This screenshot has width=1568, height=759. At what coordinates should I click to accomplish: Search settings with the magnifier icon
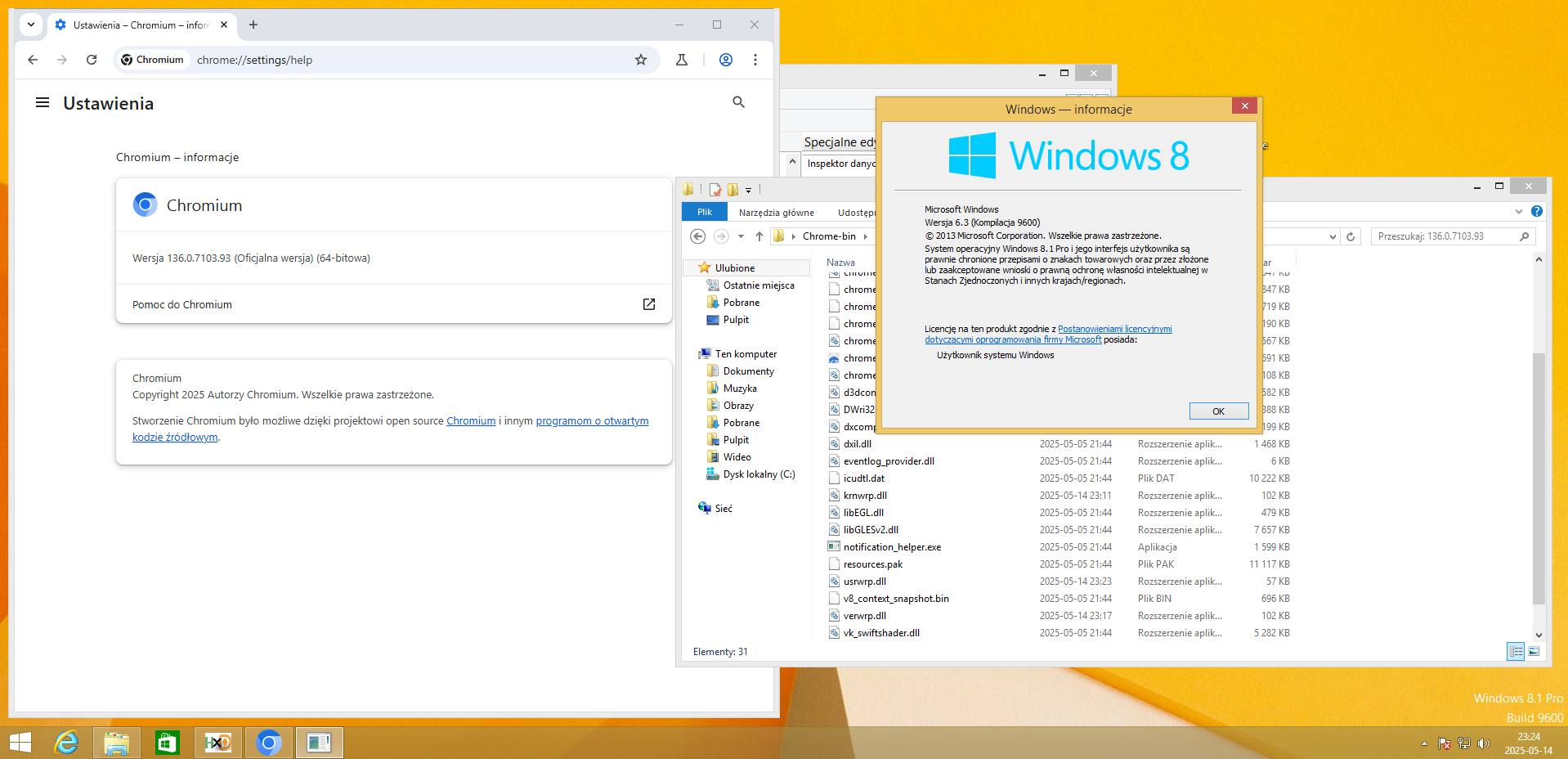coord(739,102)
